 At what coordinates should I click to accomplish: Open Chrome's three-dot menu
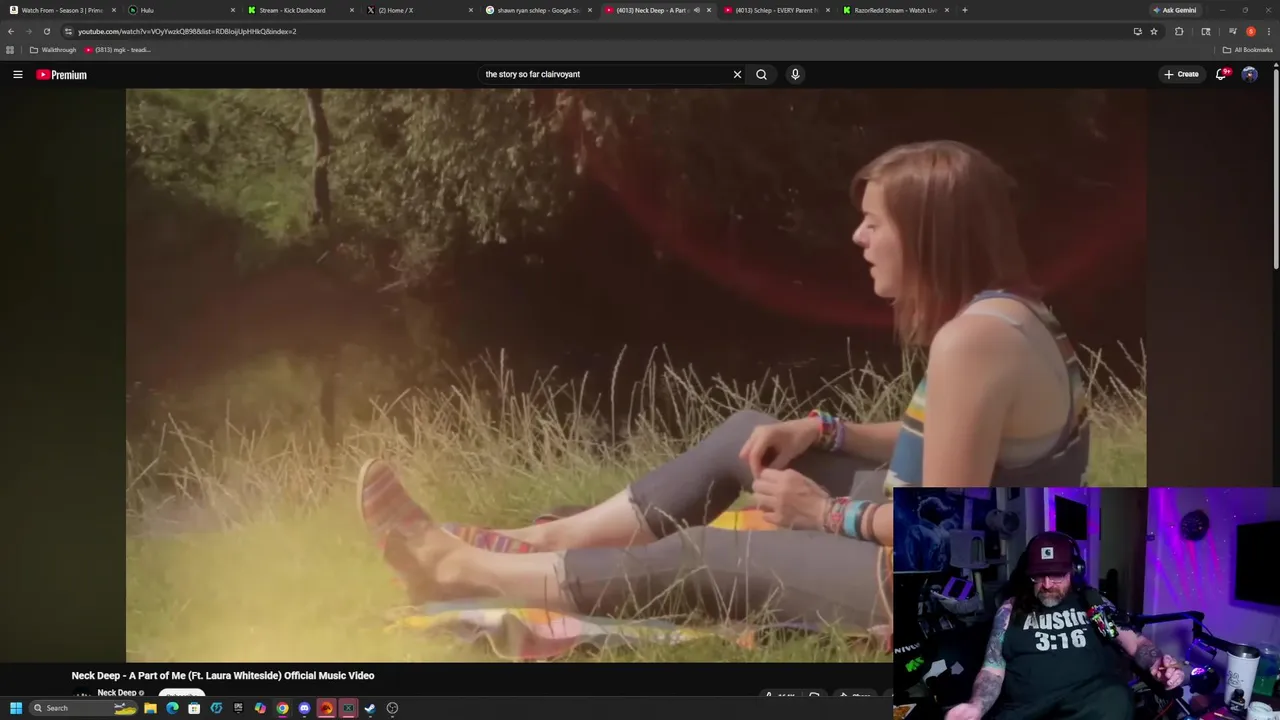pyautogui.click(x=1268, y=31)
